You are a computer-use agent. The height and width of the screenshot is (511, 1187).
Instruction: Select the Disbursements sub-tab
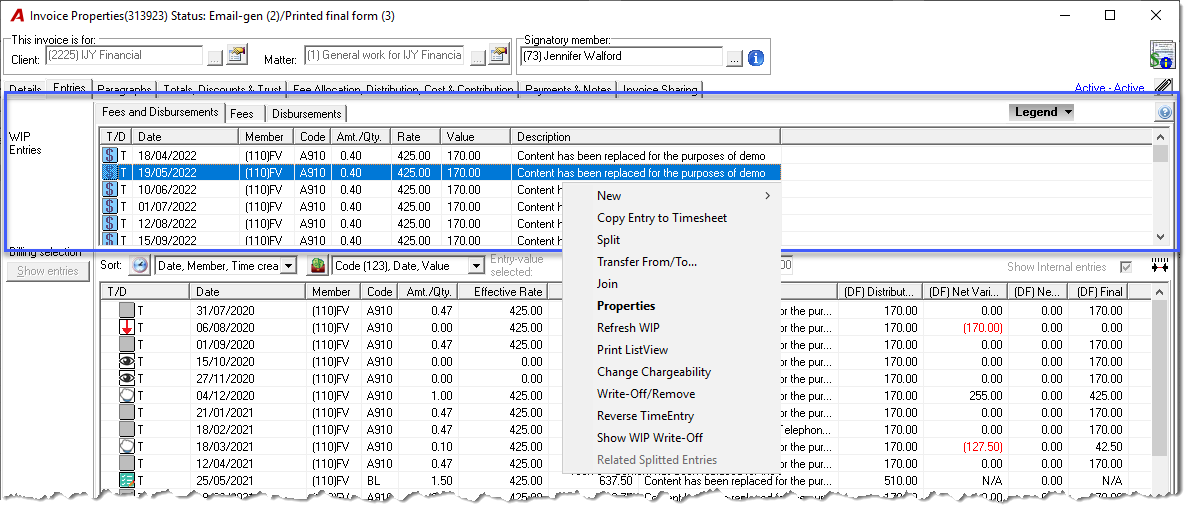pos(307,114)
